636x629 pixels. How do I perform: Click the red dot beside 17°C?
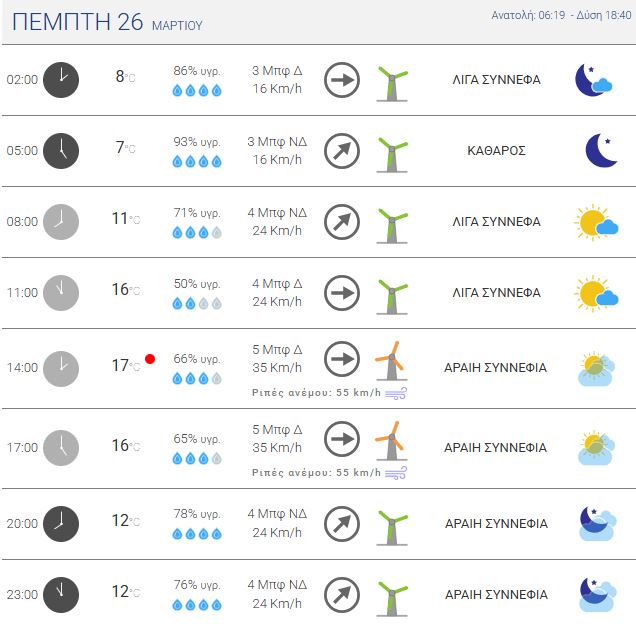150,358
